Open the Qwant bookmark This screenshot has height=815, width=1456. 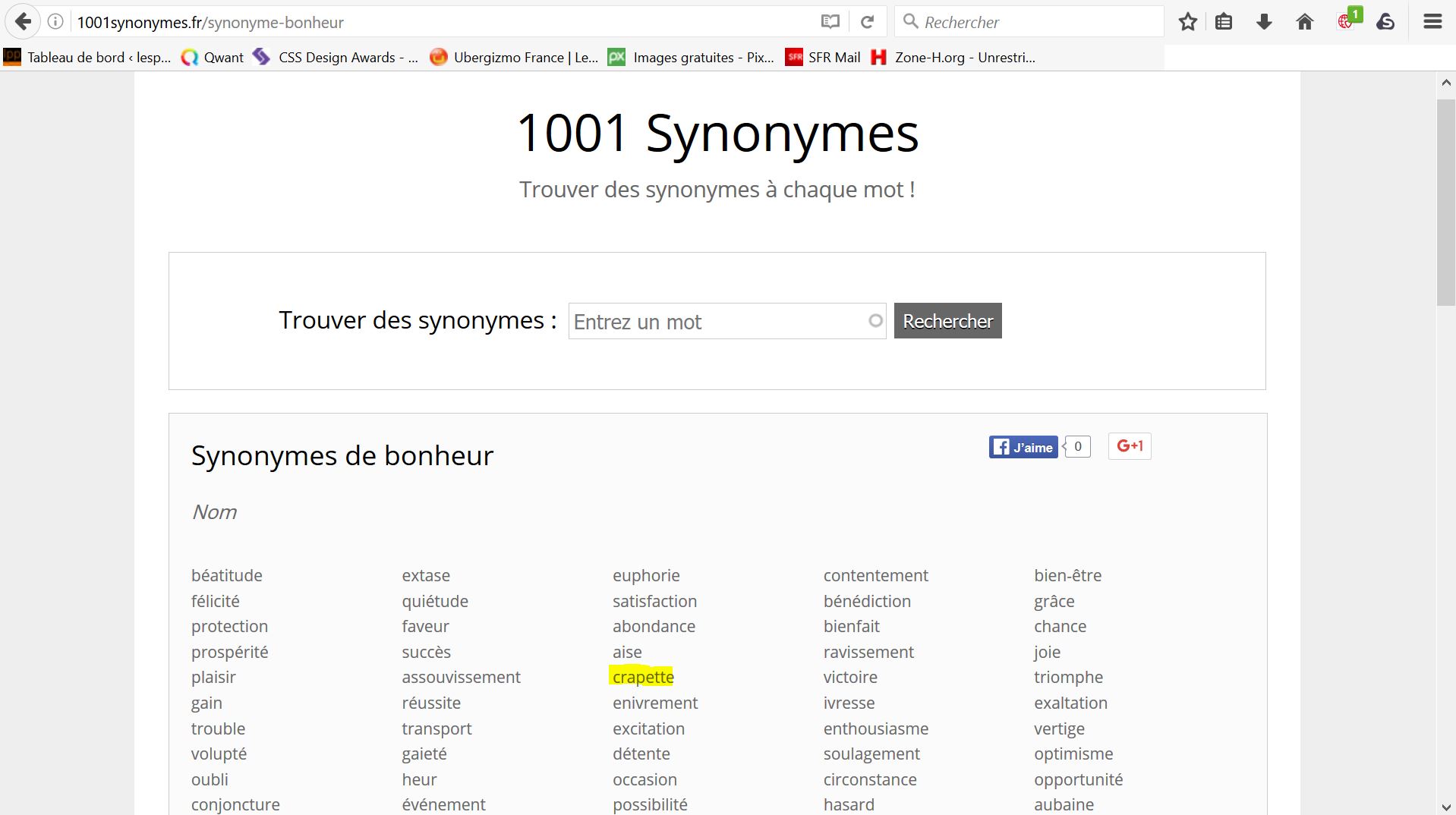point(213,58)
